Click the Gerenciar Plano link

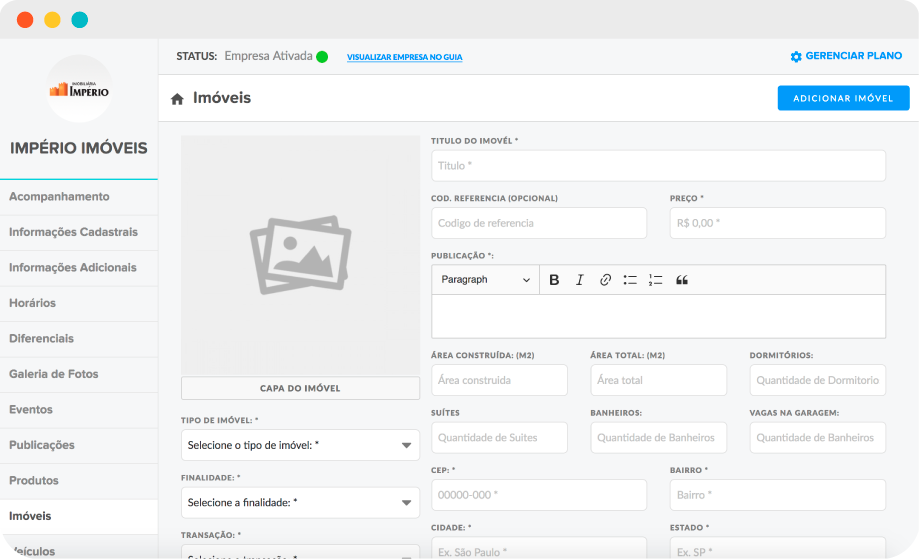click(x=854, y=56)
